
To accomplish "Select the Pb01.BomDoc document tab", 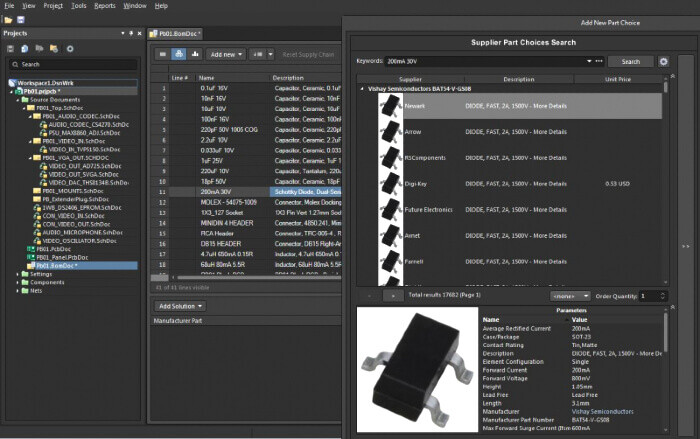I will point(175,33).
